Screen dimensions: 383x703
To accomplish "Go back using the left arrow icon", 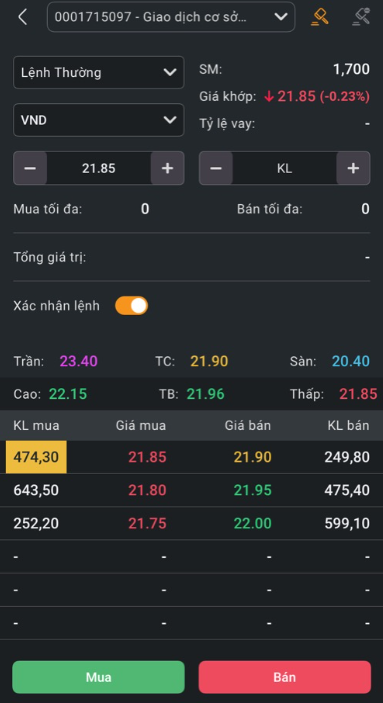I will [x=22, y=17].
